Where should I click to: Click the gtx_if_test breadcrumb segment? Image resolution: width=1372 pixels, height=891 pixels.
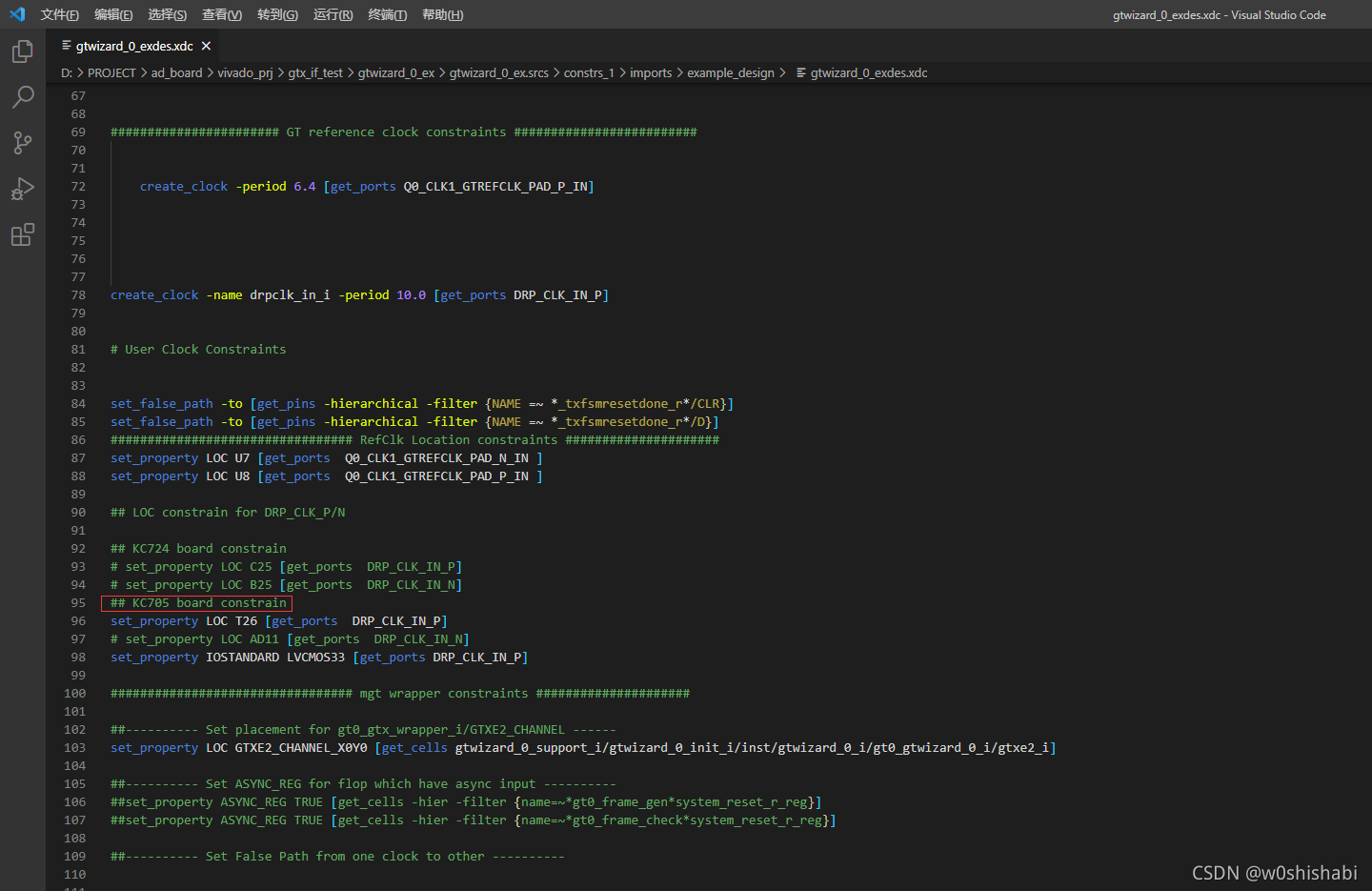315,72
